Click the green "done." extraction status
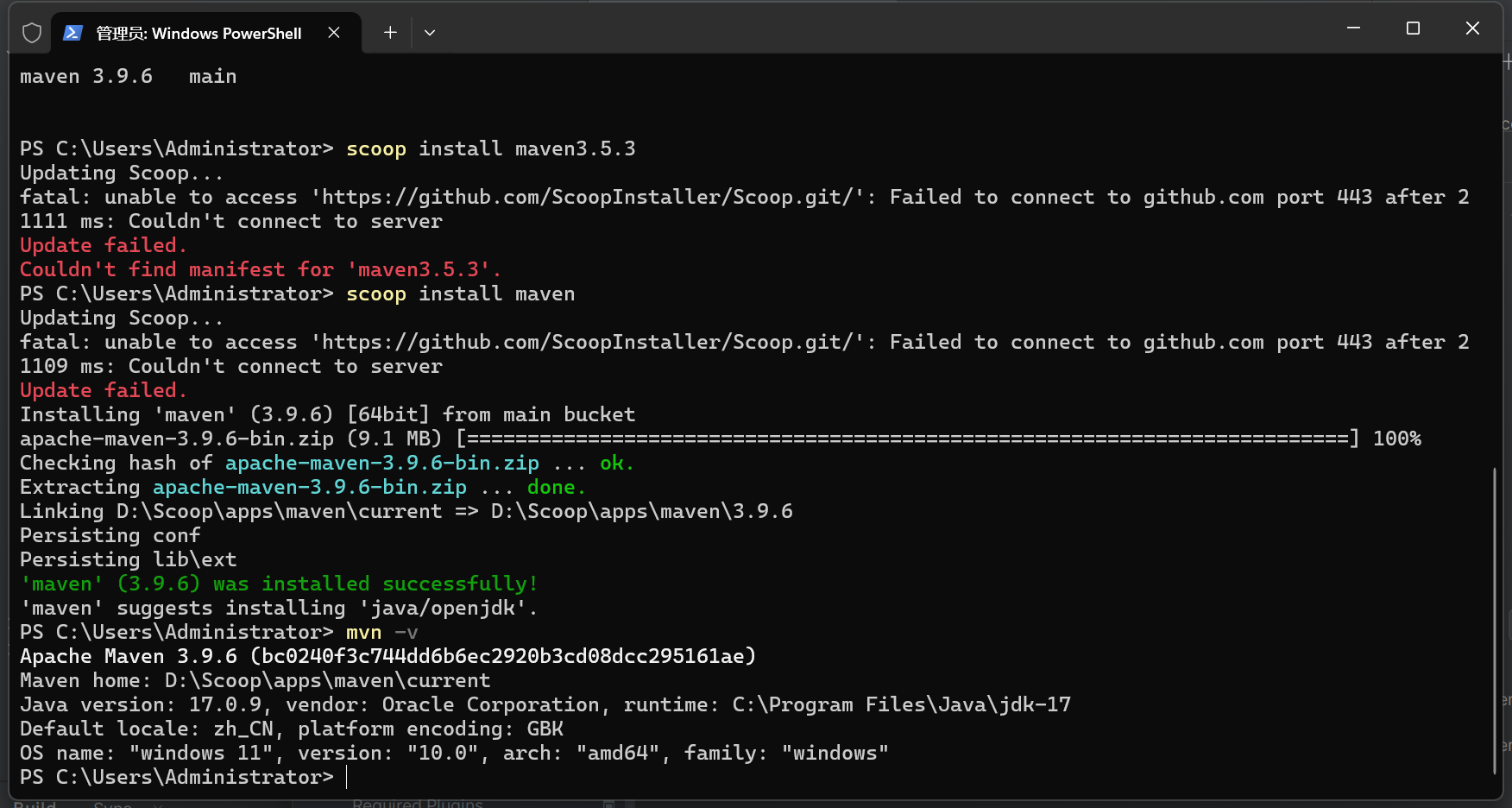 556,487
